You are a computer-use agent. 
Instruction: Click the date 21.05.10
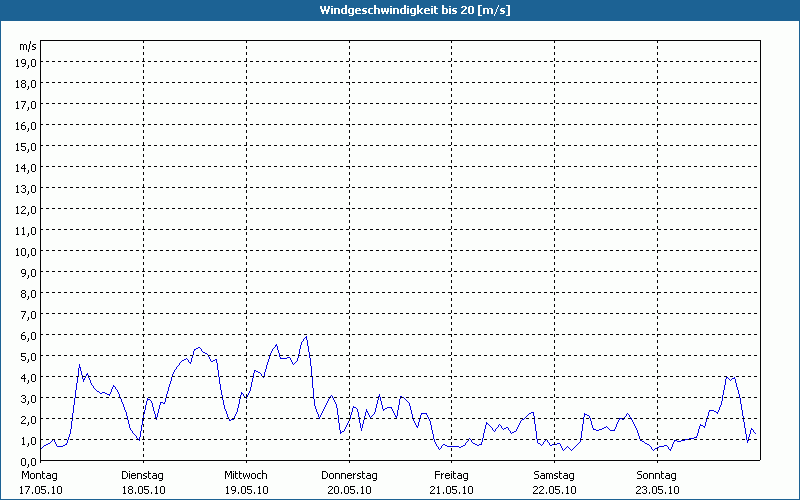coord(452,490)
